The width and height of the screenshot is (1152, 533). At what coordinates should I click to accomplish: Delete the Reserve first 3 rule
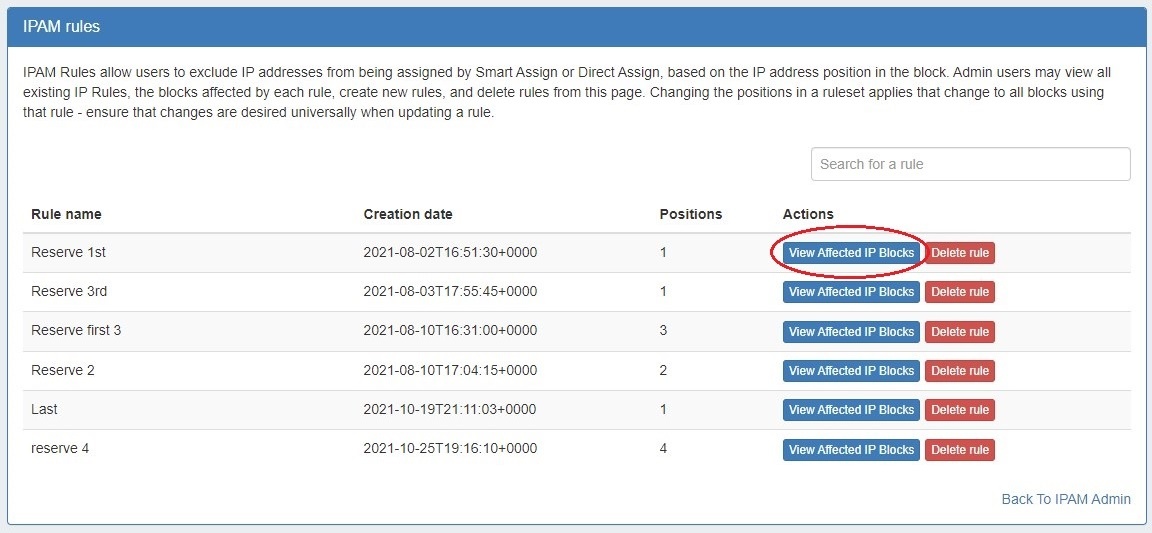coord(959,332)
